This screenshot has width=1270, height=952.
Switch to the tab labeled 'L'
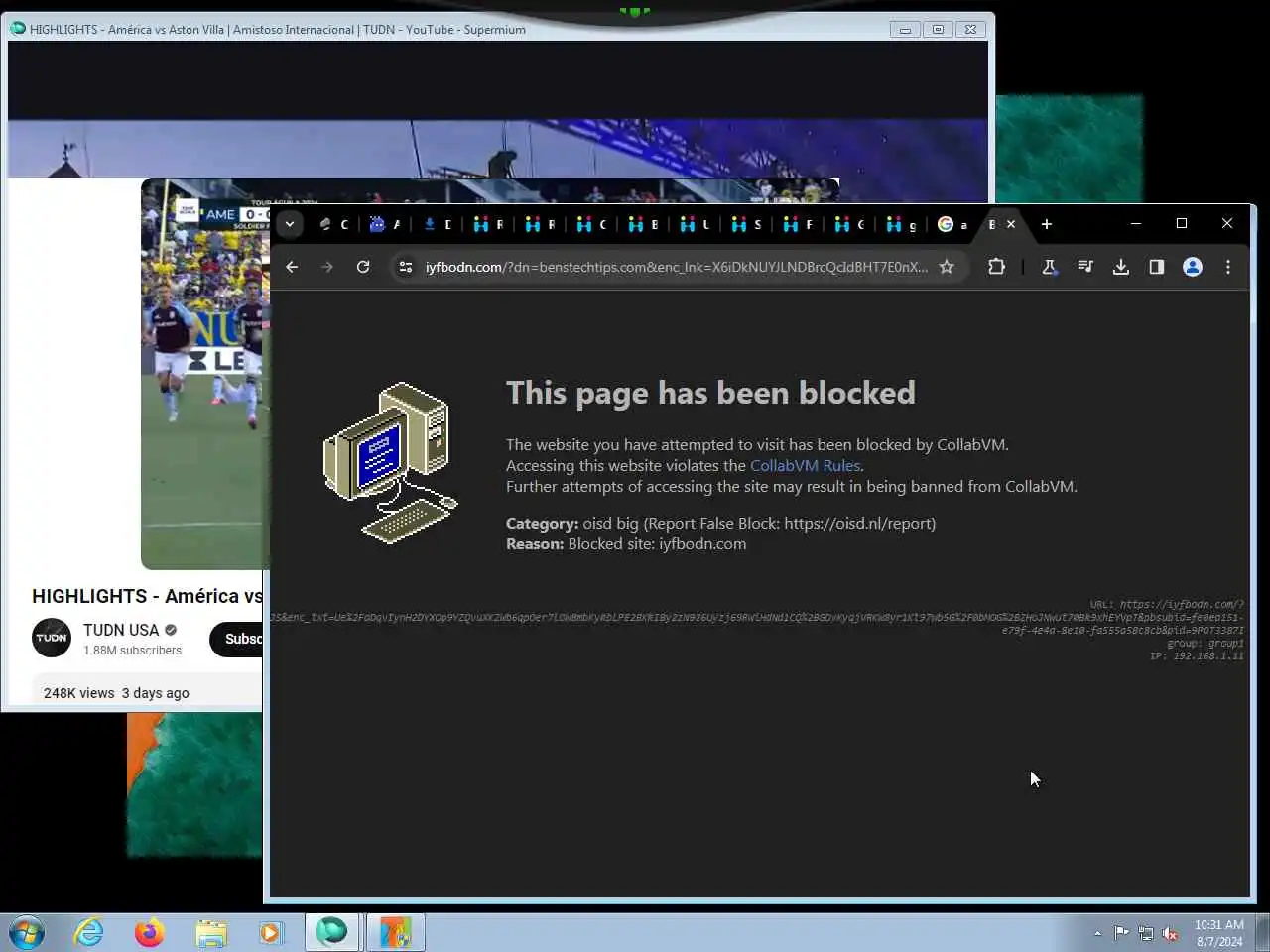[x=695, y=225]
